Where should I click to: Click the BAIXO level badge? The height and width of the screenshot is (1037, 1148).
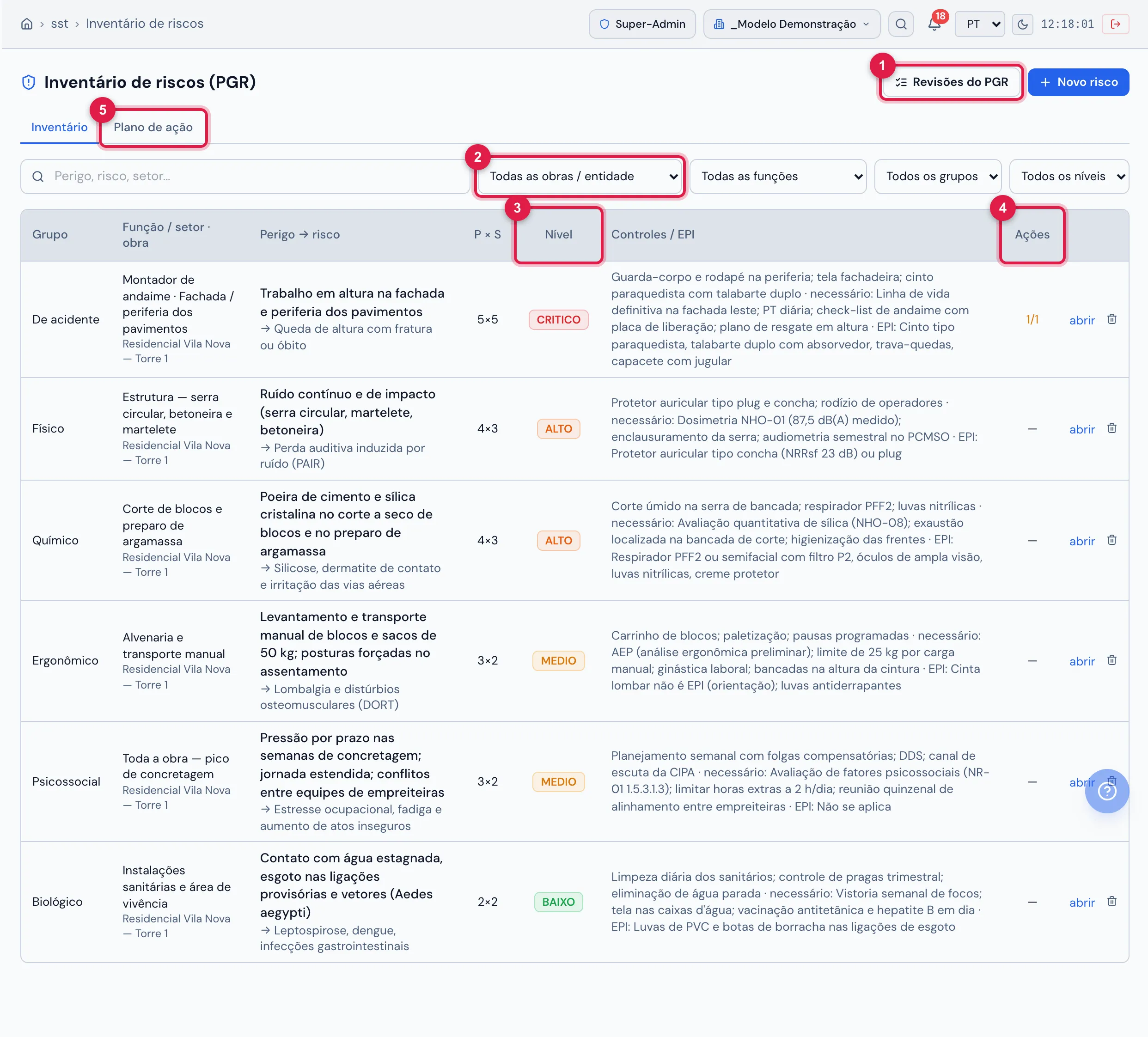click(558, 902)
